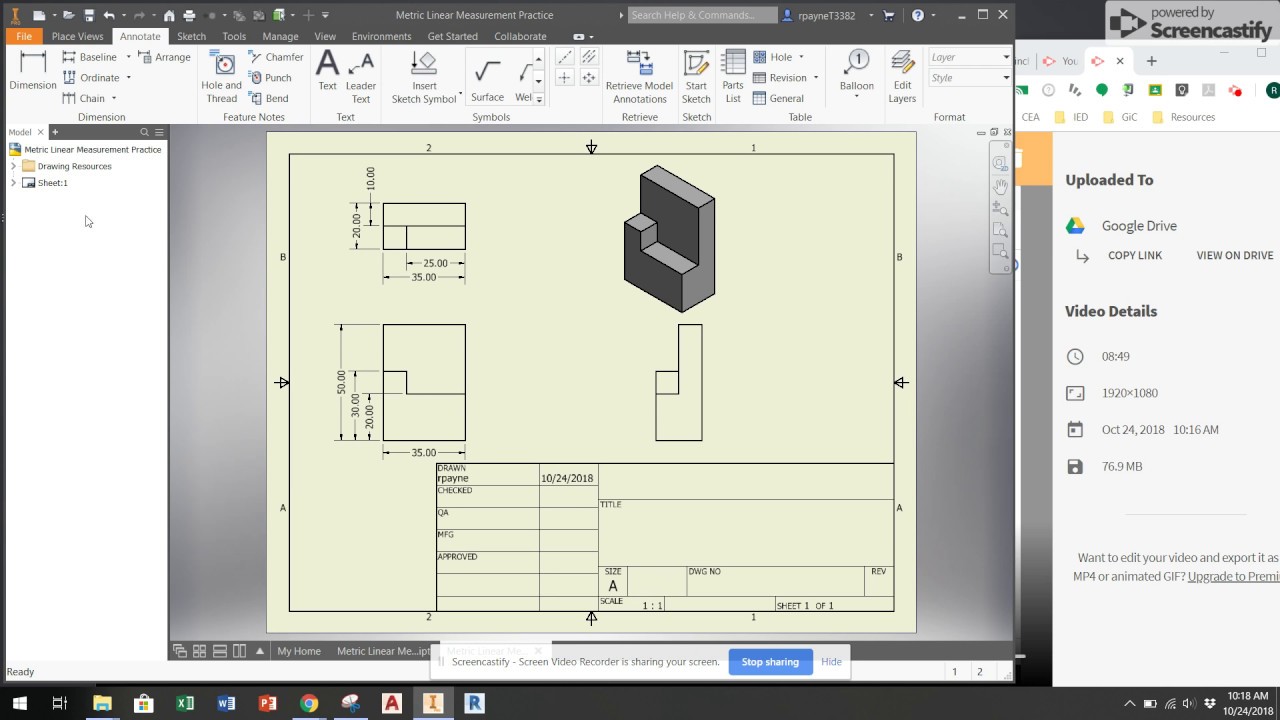Select the Bend note tool
1280x720 pixels.
tap(269, 98)
